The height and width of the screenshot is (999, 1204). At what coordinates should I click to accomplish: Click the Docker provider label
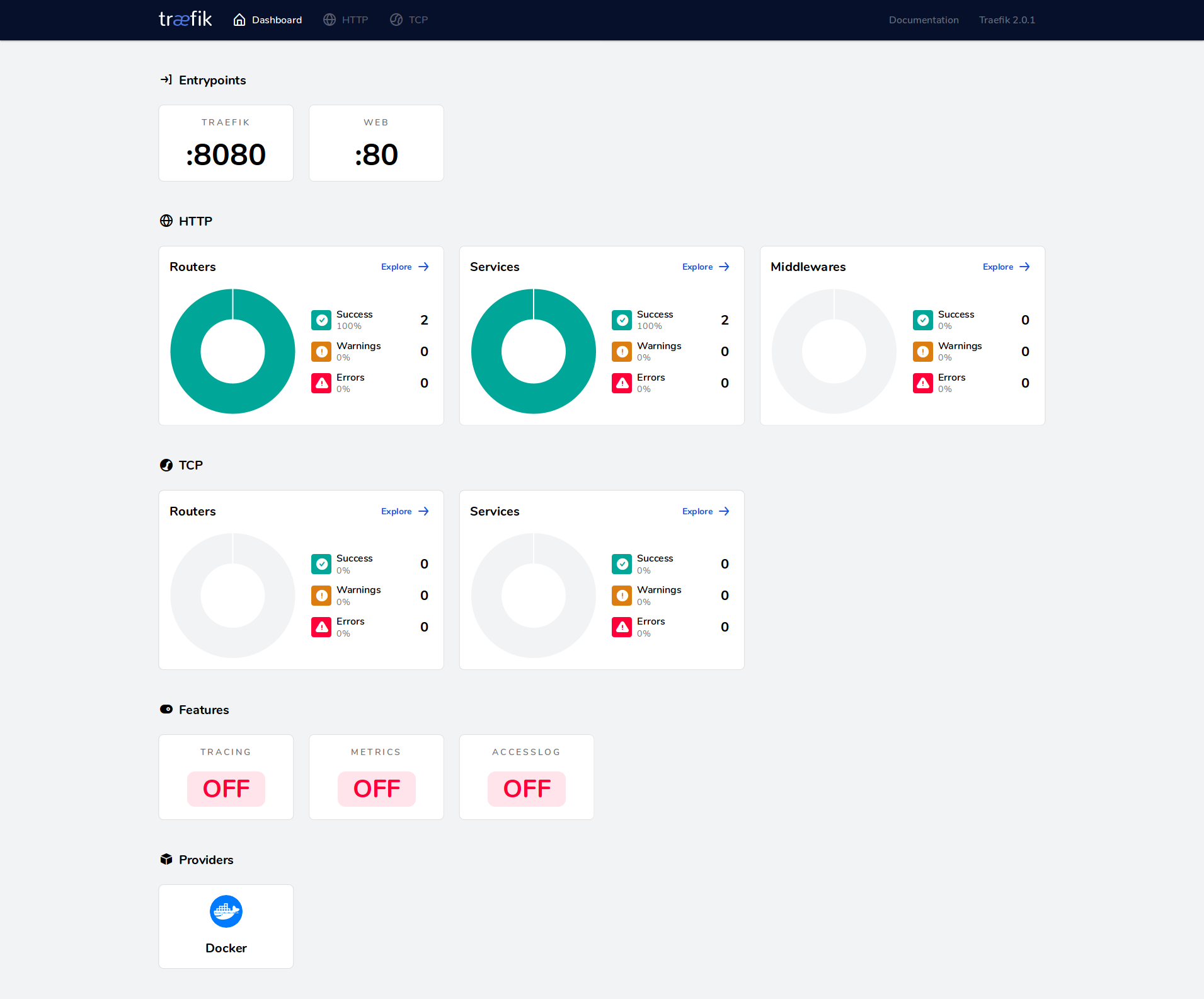[x=226, y=948]
